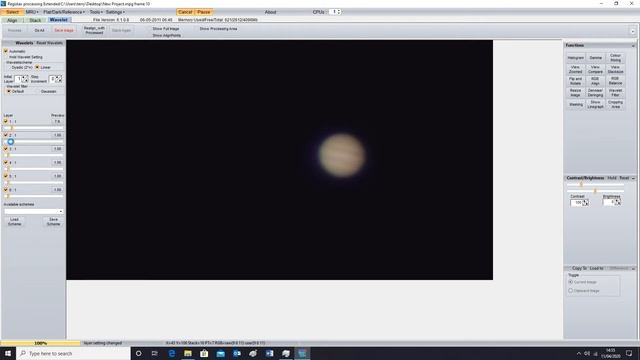Open the Show Linegraph function
Viewport: 640px width, 360px height.
pos(596,104)
